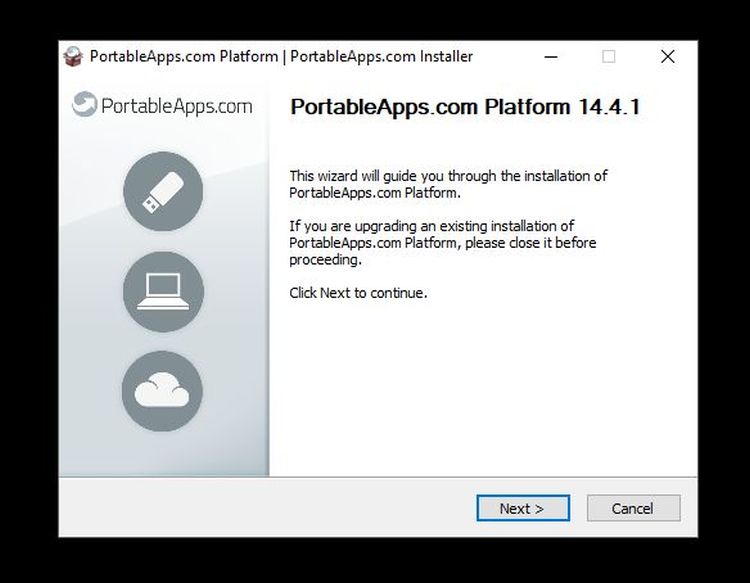Click the PortableApps.com swirl logo icon
Image resolution: width=750 pixels, height=583 pixels.
pyautogui.click(x=85, y=104)
